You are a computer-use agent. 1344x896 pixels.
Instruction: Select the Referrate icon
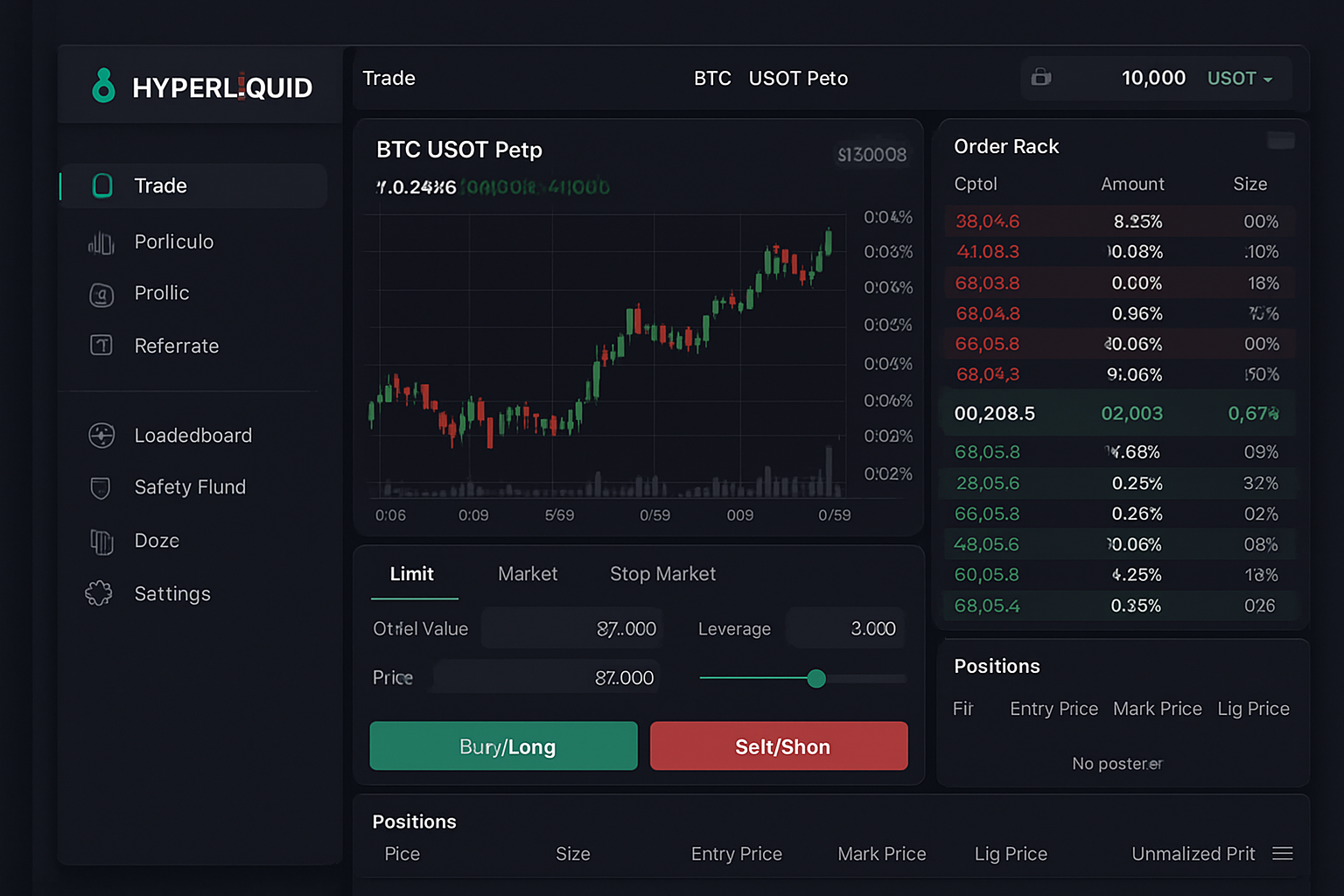point(101,346)
